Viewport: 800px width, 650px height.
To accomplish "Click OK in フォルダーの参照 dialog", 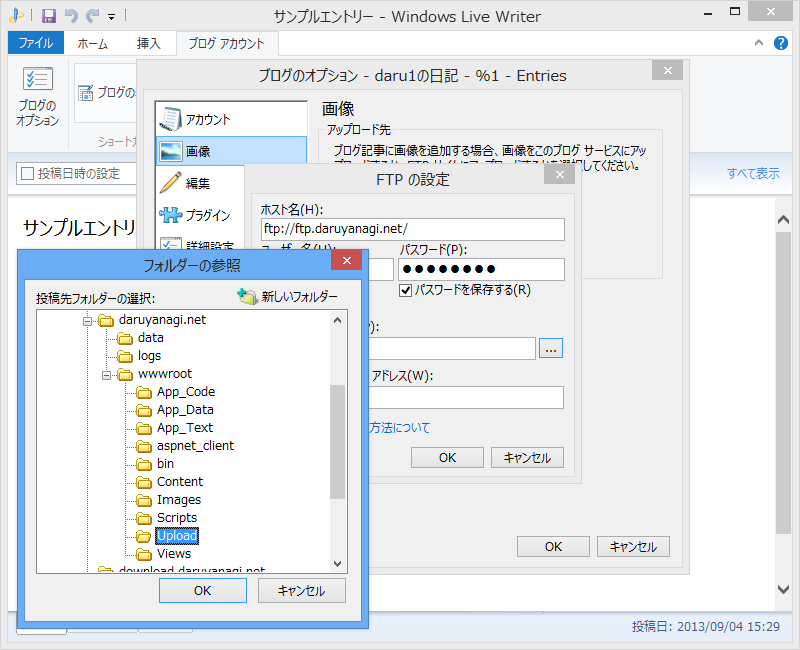I will [203, 591].
